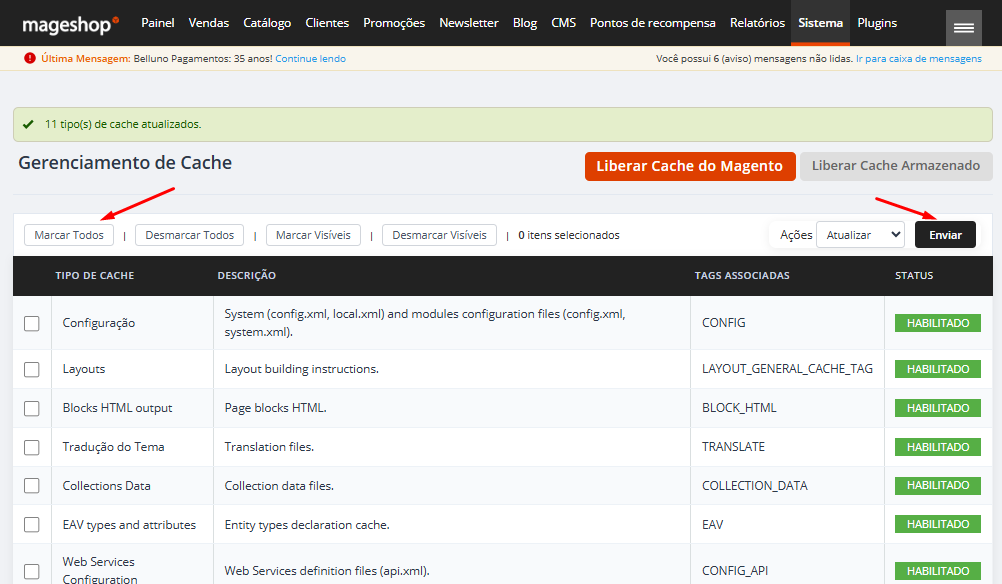Open the Clientes menu
The height and width of the screenshot is (584, 1002).
pyautogui.click(x=327, y=22)
